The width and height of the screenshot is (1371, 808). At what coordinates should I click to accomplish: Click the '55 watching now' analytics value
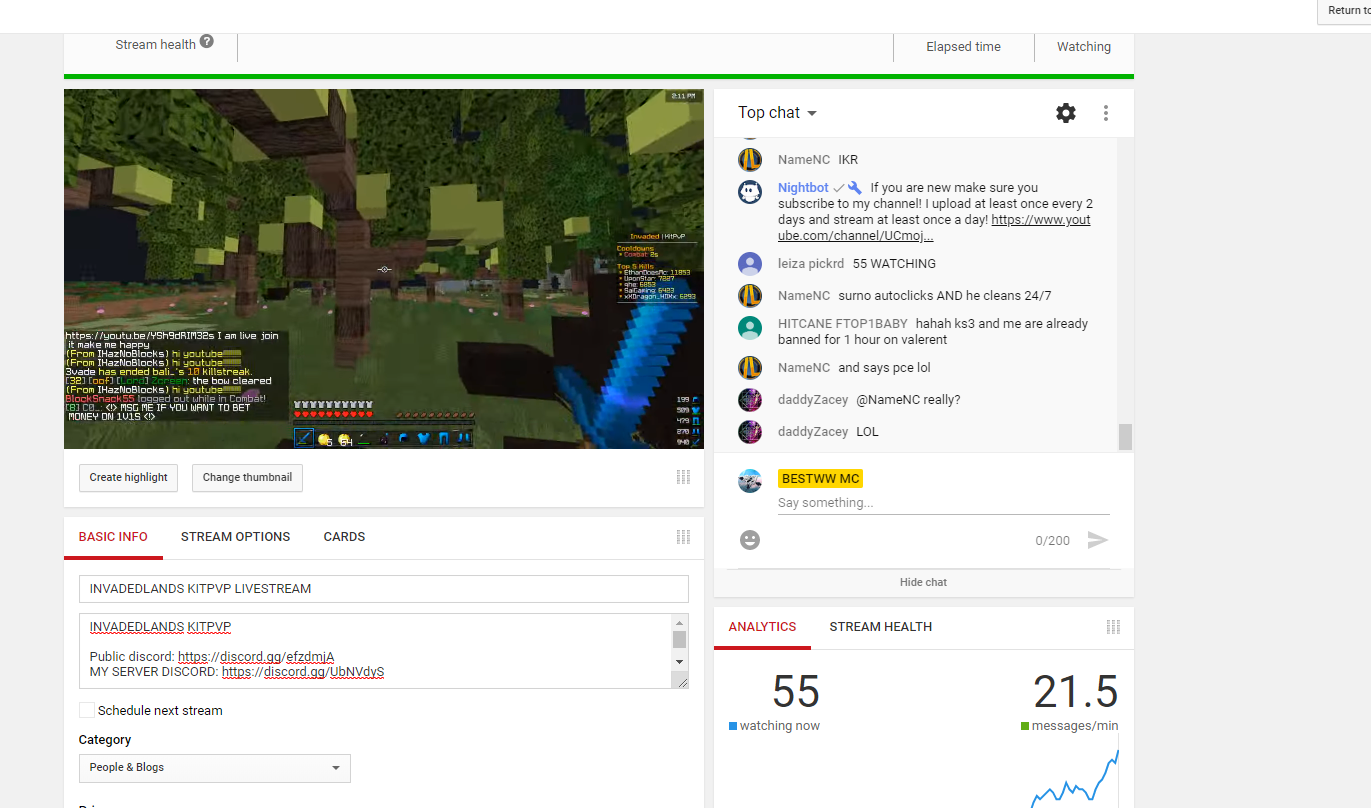[x=775, y=703]
